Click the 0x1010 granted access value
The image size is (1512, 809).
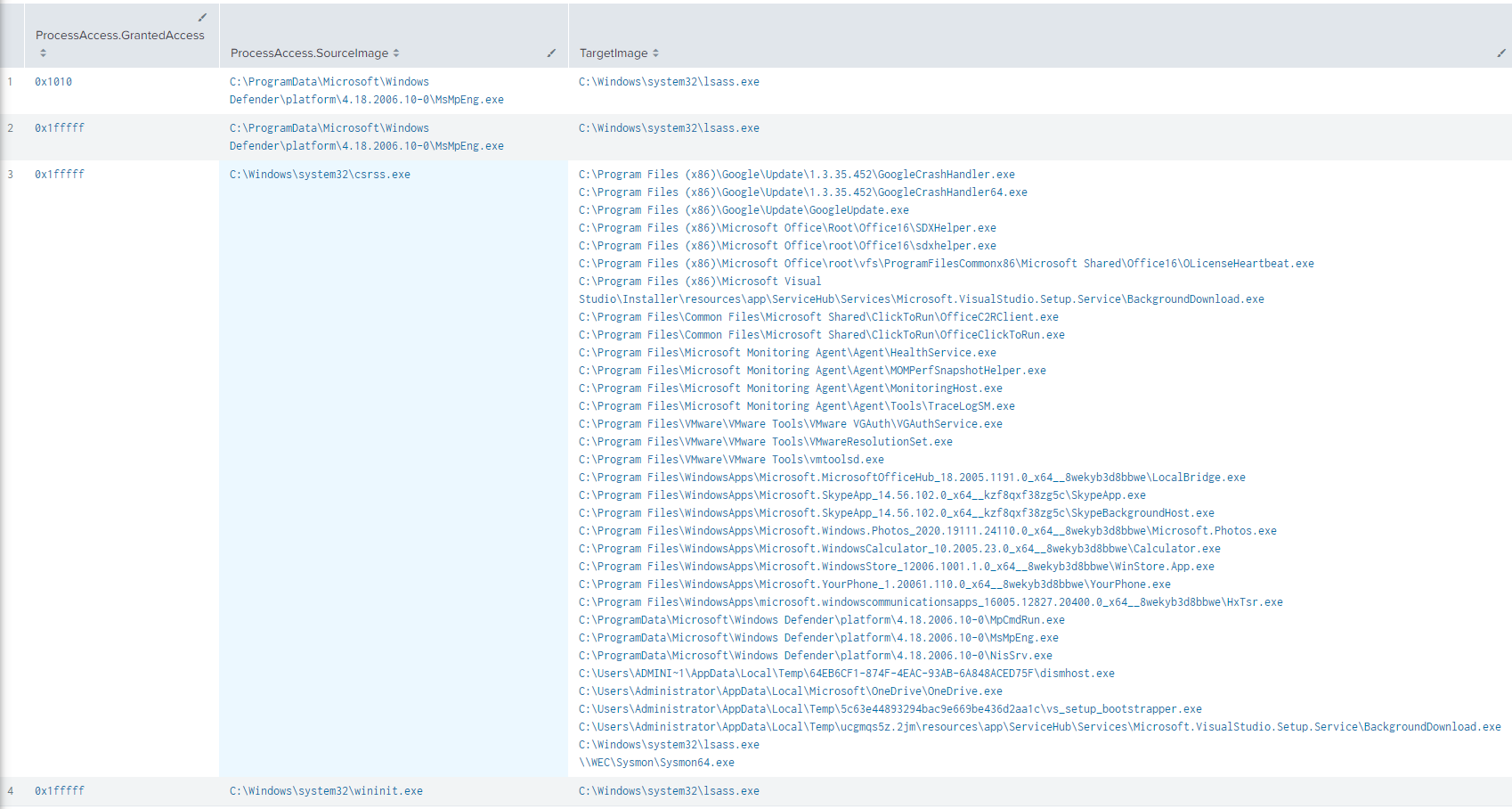click(x=53, y=82)
